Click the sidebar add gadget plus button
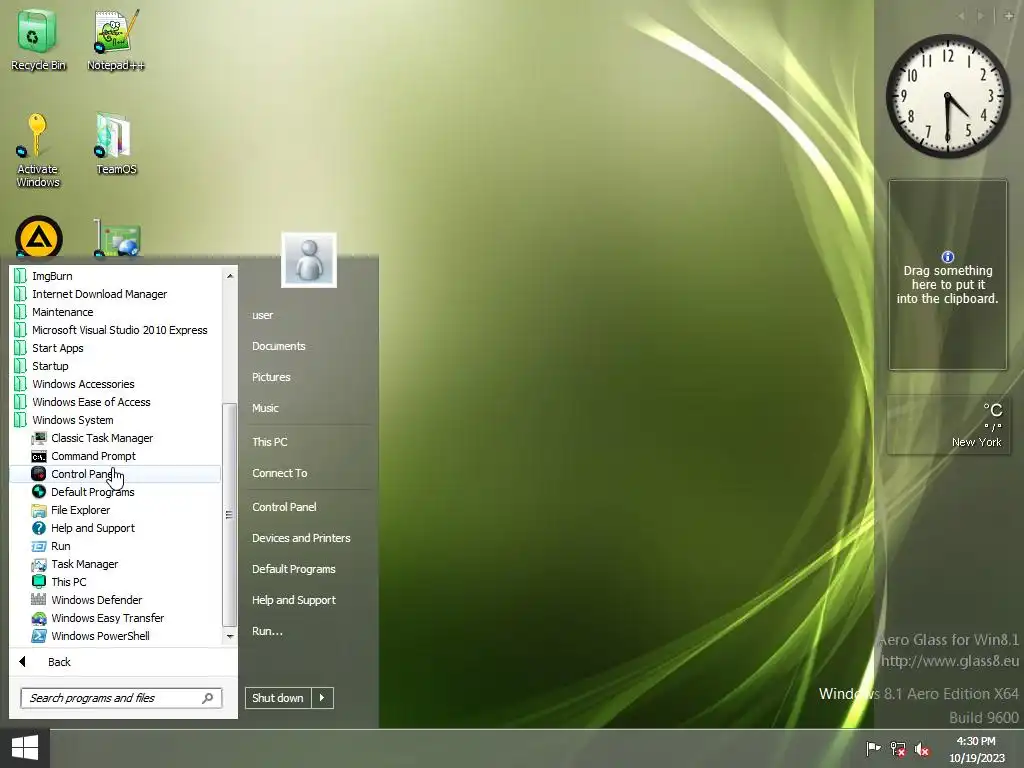This screenshot has width=1024, height=768. (x=1009, y=16)
